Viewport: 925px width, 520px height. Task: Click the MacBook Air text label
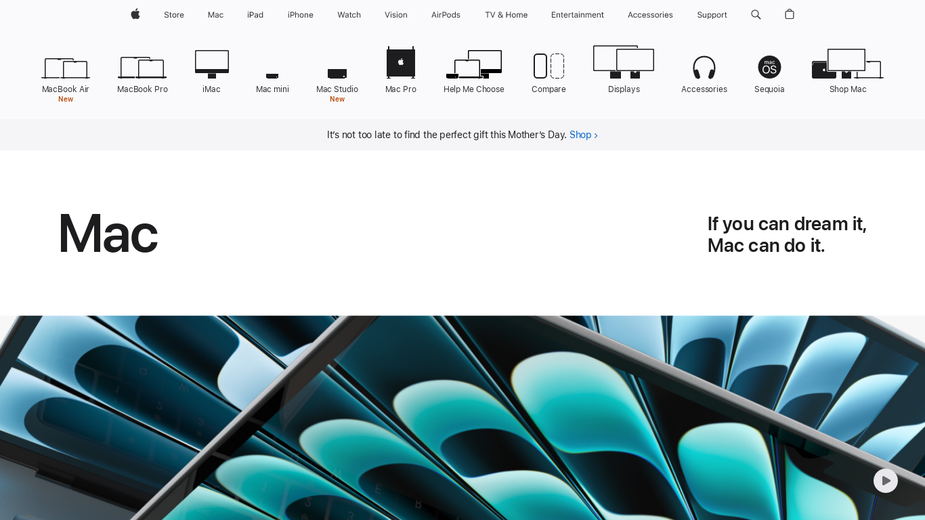65,89
